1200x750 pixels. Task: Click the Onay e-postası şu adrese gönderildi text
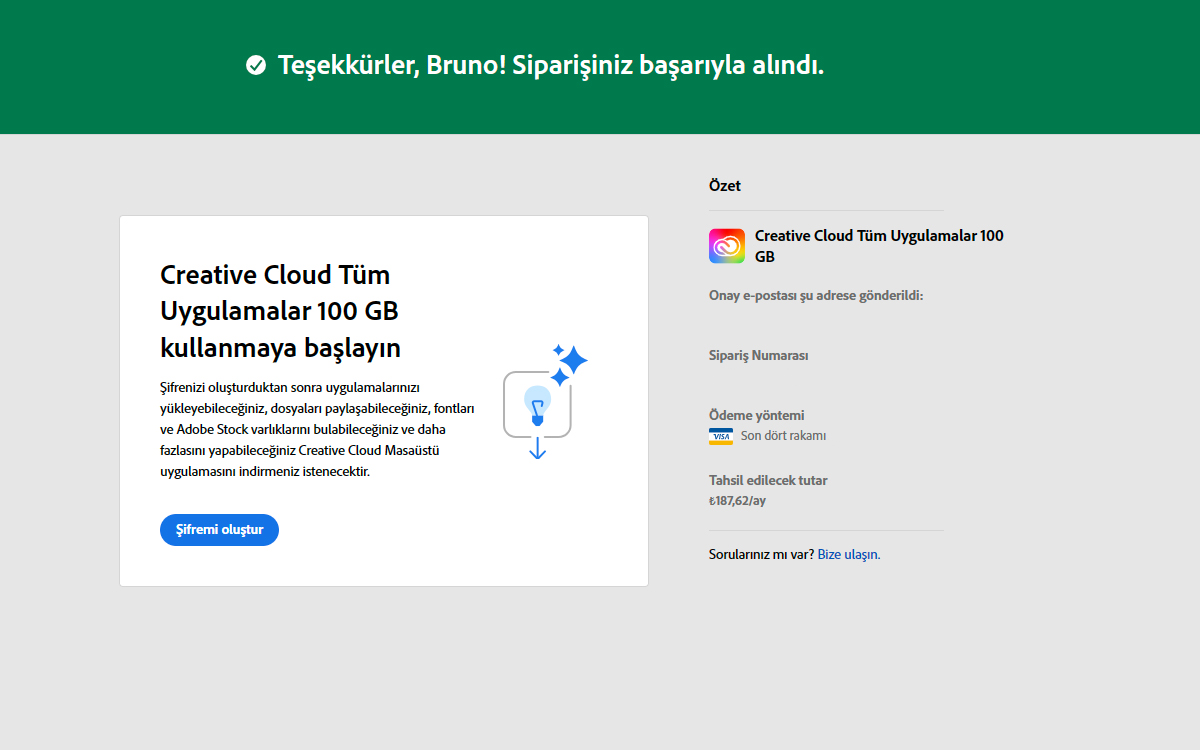[x=816, y=295]
